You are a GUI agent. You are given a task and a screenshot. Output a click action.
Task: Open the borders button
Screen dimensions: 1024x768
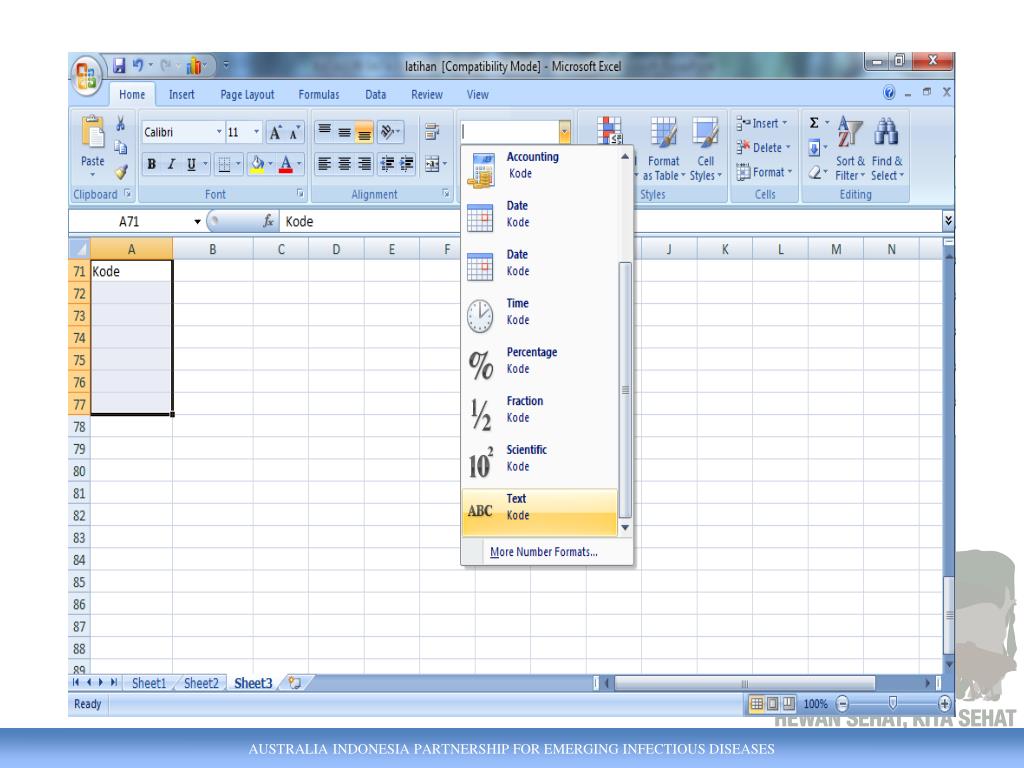(224, 164)
